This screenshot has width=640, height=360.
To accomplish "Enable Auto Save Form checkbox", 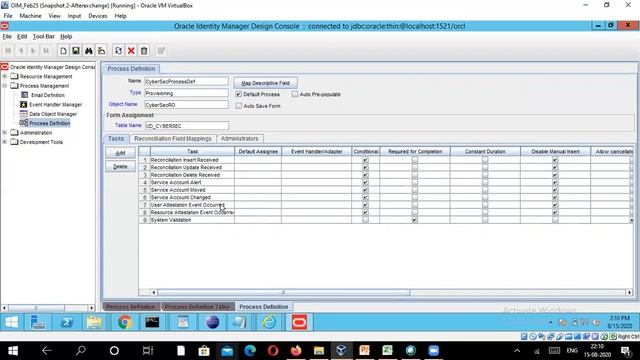I will pyautogui.click(x=239, y=106).
